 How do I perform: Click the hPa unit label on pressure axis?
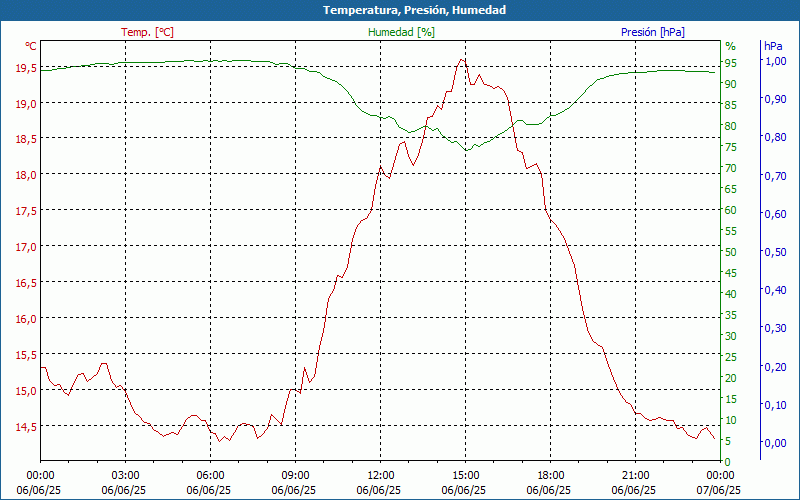point(773,45)
